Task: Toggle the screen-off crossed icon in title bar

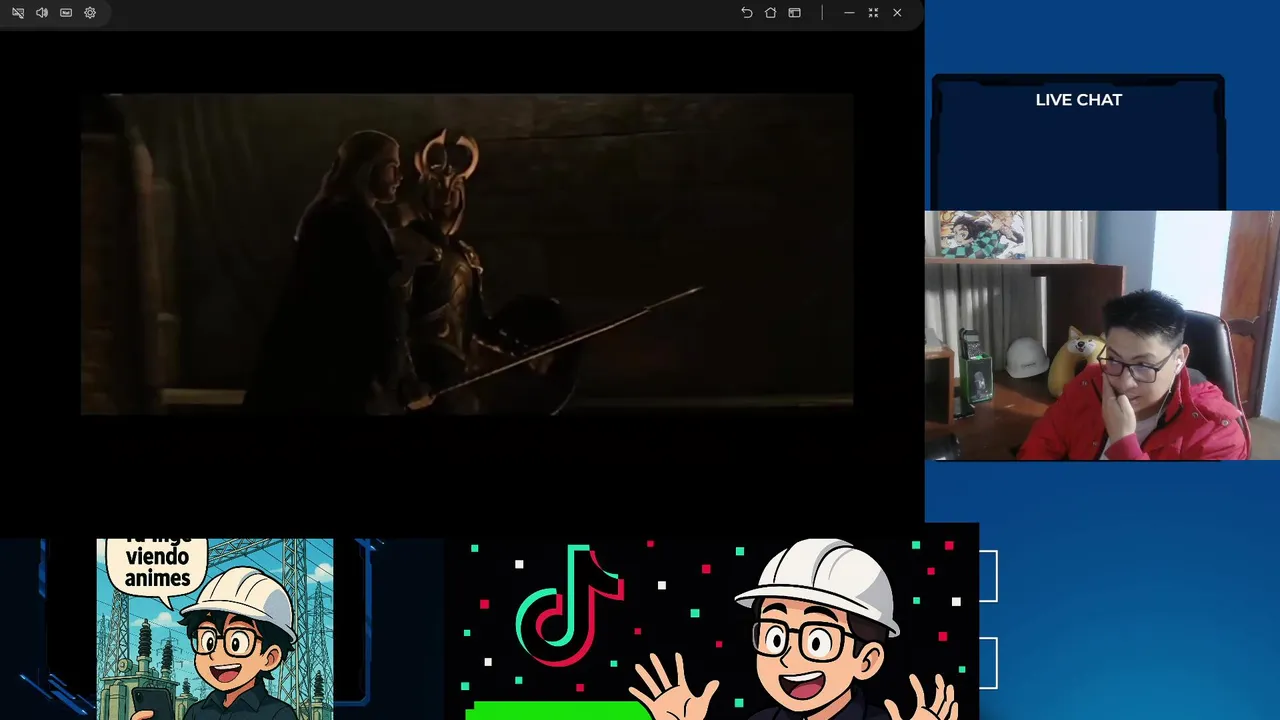Action: click(18, 13)
